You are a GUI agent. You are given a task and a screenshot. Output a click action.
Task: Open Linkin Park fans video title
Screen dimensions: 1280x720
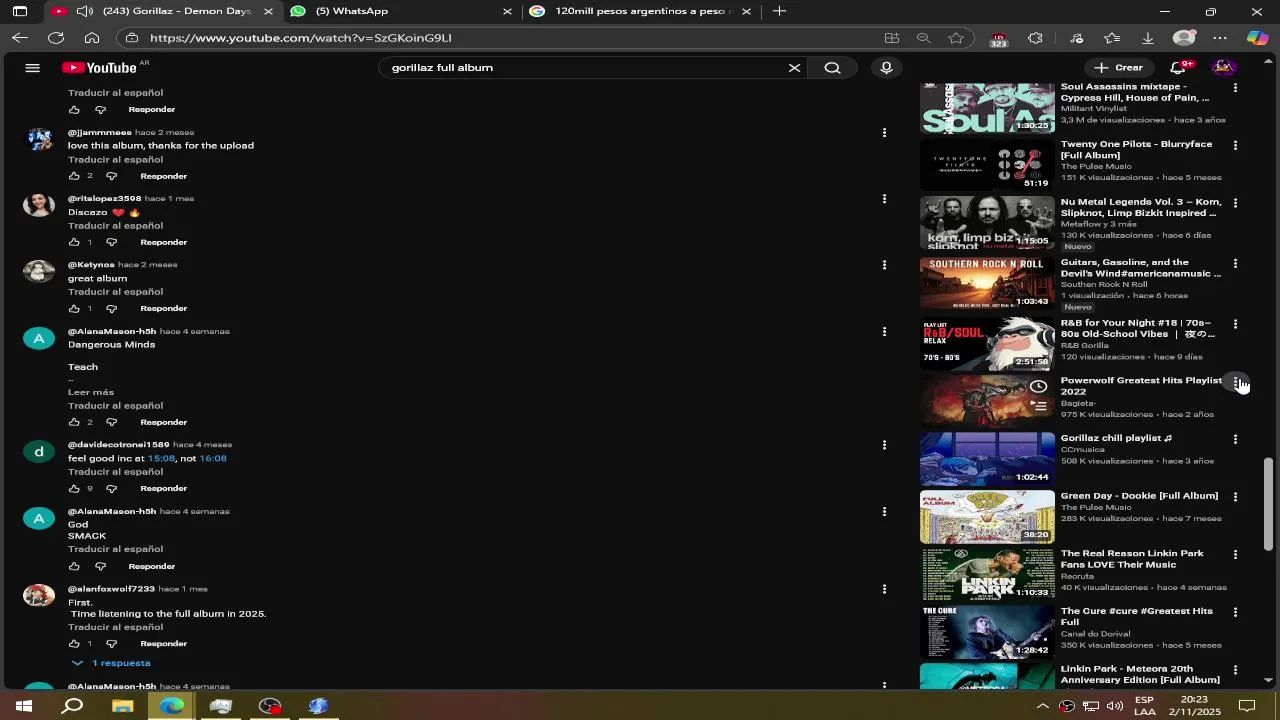coord(1132,559)
